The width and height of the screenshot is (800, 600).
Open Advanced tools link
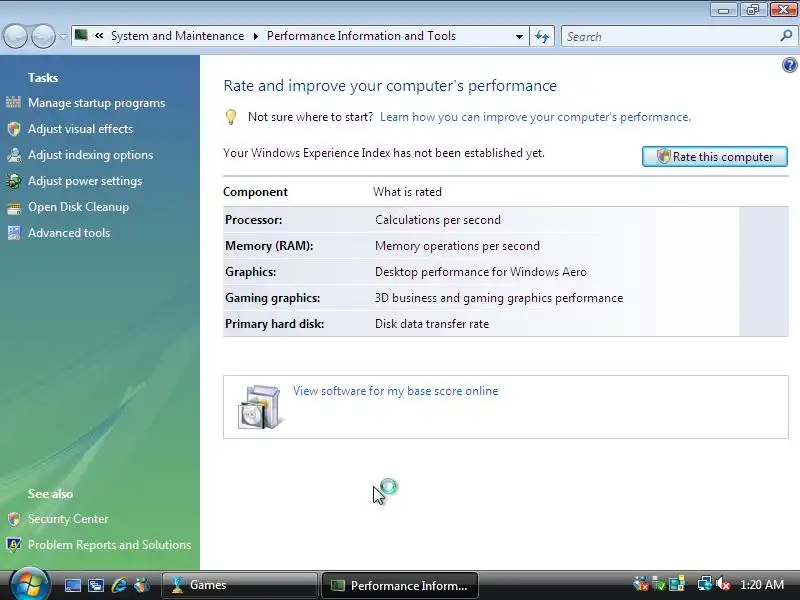[x=69, y=233]
